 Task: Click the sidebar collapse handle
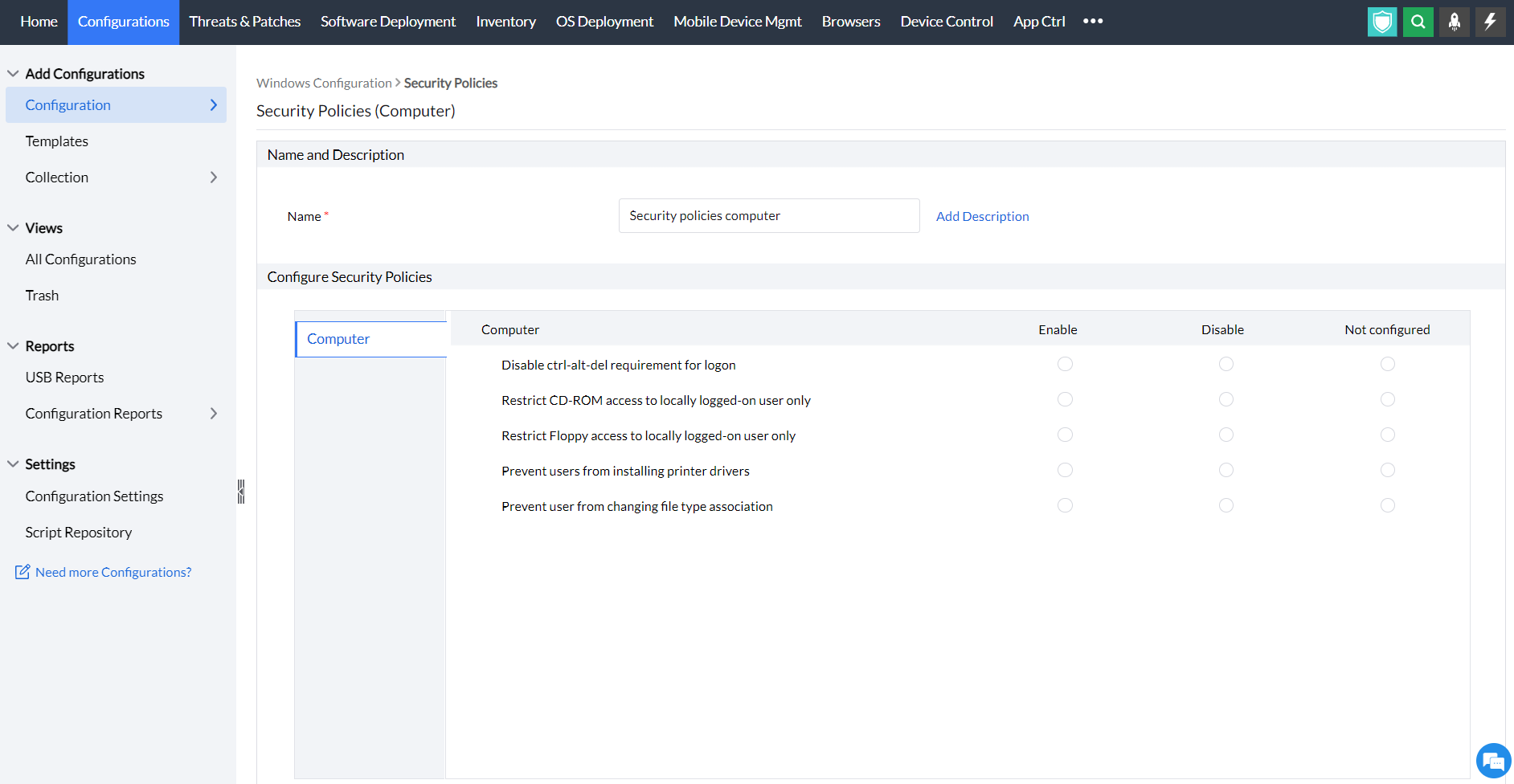(241, 491)
